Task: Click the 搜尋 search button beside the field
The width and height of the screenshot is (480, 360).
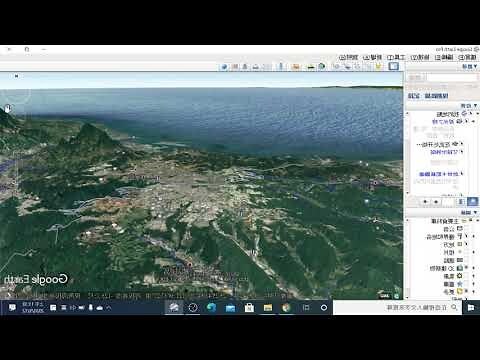Action: [416, 77]
